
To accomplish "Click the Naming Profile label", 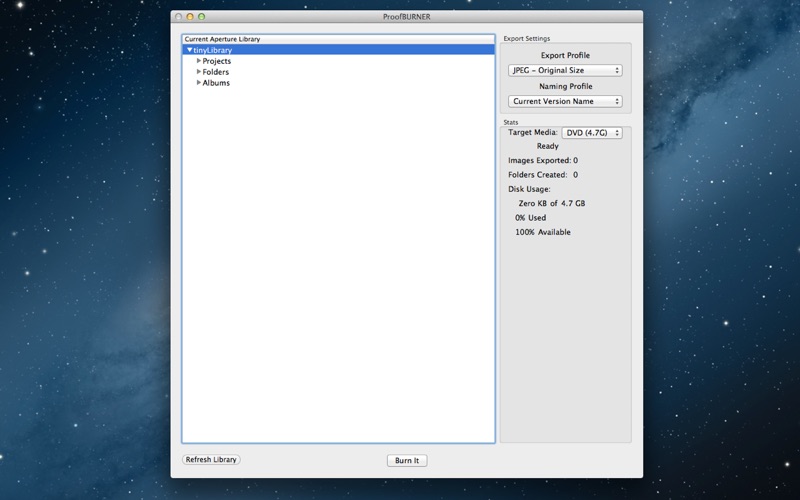I will point(565,86).
